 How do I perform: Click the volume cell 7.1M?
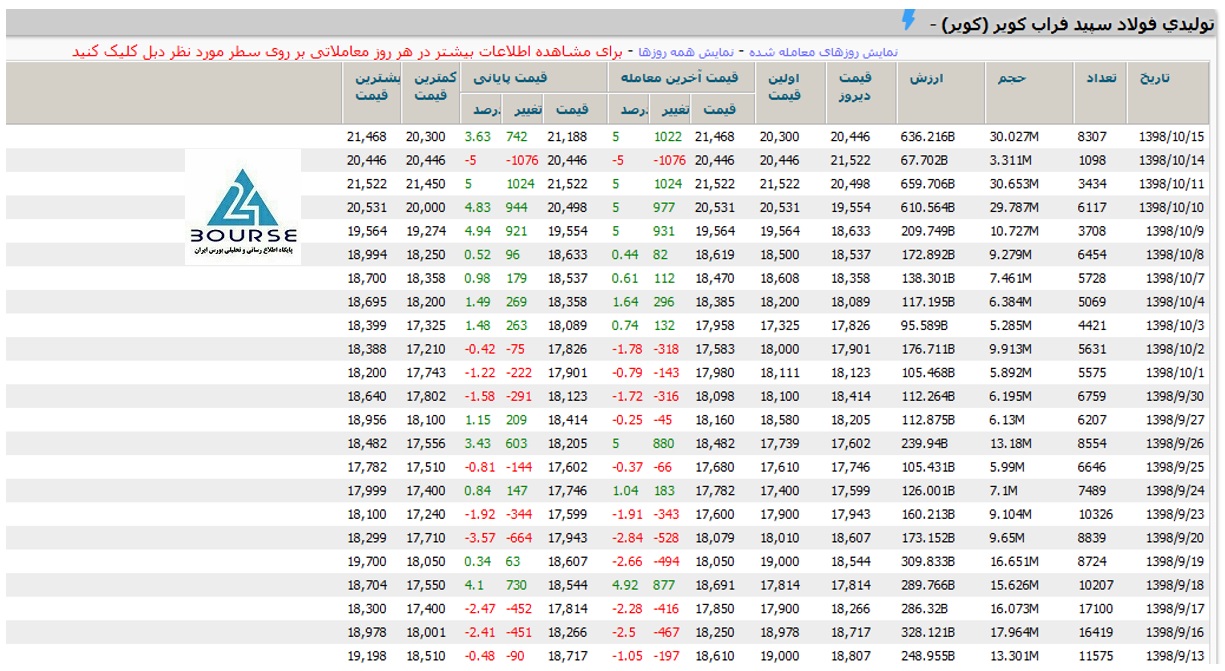click(x=1003, y=490)
